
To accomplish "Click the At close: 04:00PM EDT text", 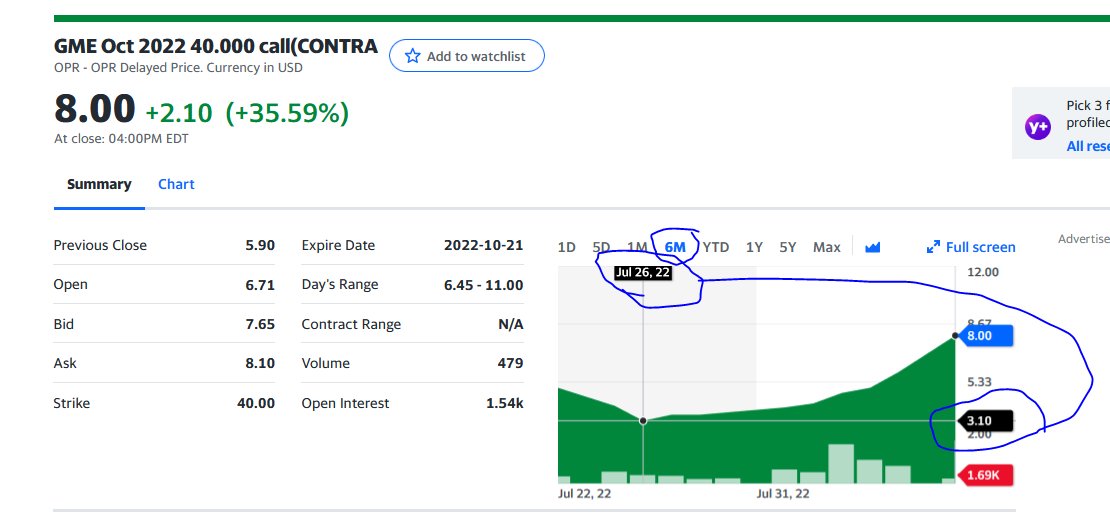I will (121, 139).
